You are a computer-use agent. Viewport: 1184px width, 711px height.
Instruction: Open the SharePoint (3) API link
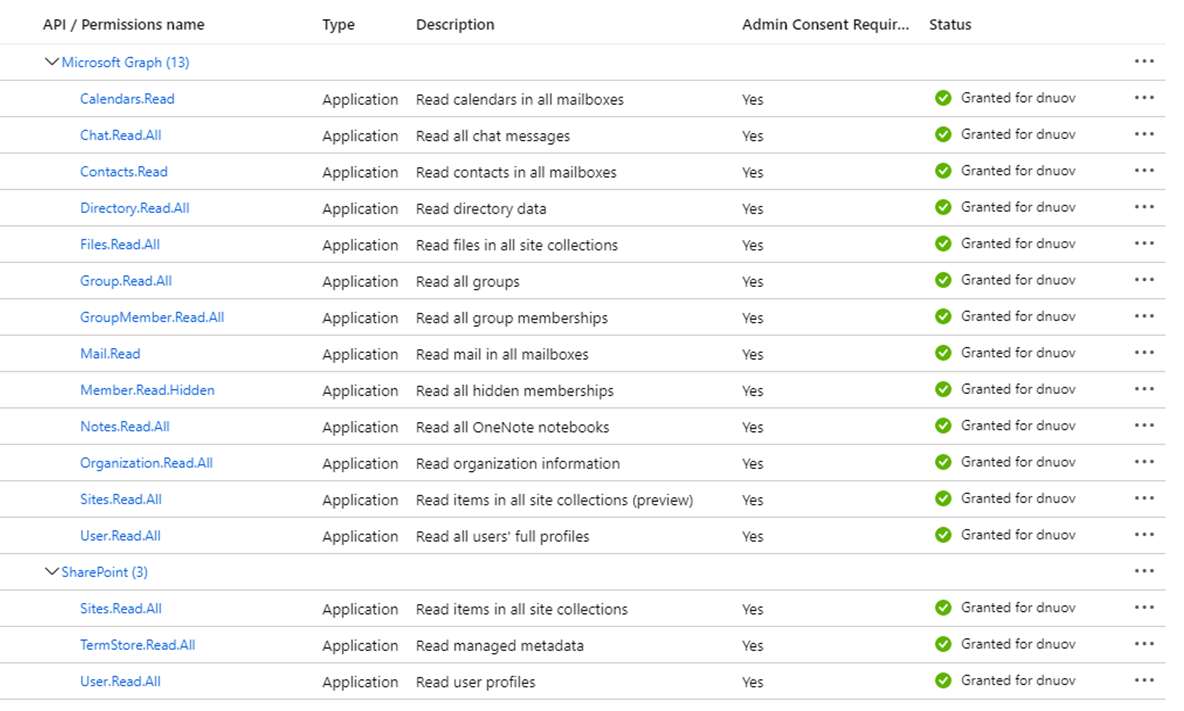tap(104, 572)
